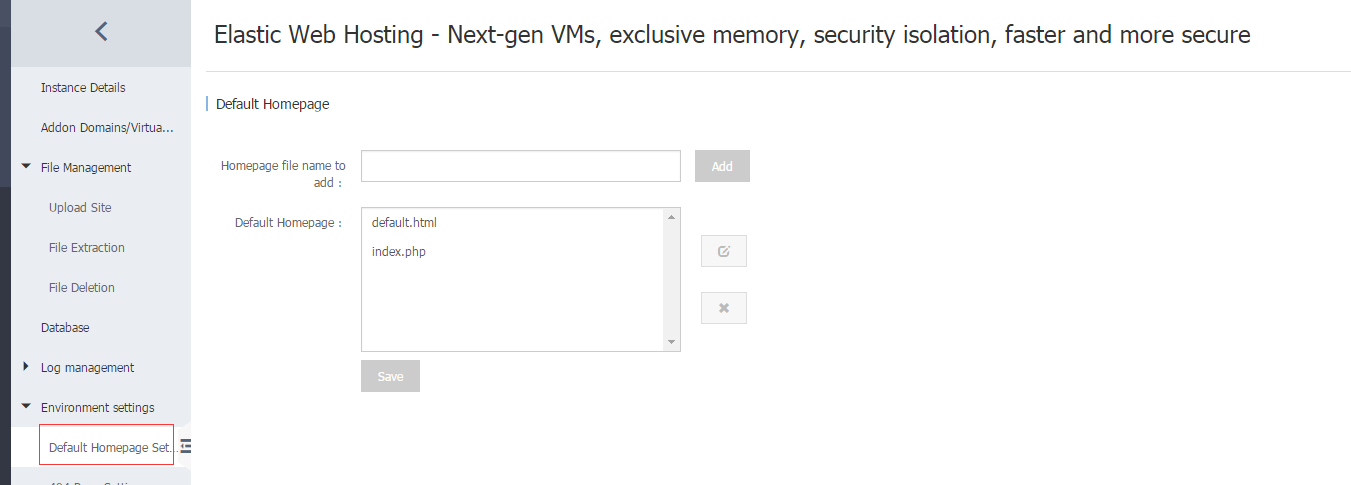The width and height of the screenshot is (1351, 485).
Task: Click the Save button
Action: (390, 376)
